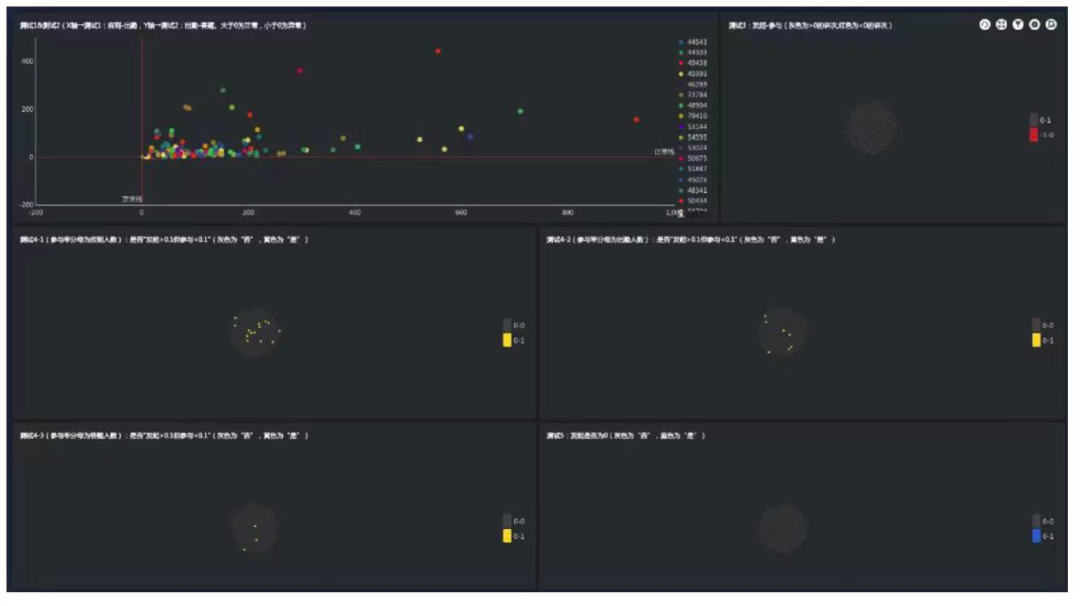Click the refresh icon in the top-right toolbar
This screenshot has width=1080, height=606.
coord(984,25)
